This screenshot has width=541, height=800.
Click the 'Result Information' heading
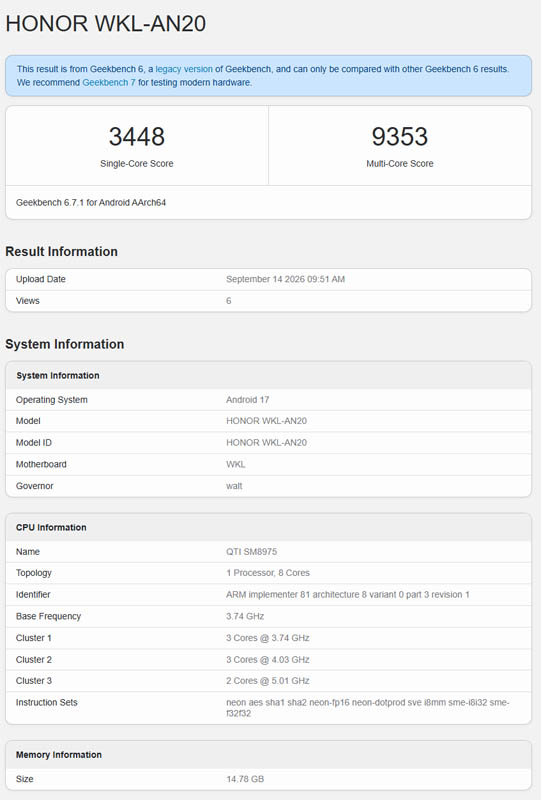point(61,252)
